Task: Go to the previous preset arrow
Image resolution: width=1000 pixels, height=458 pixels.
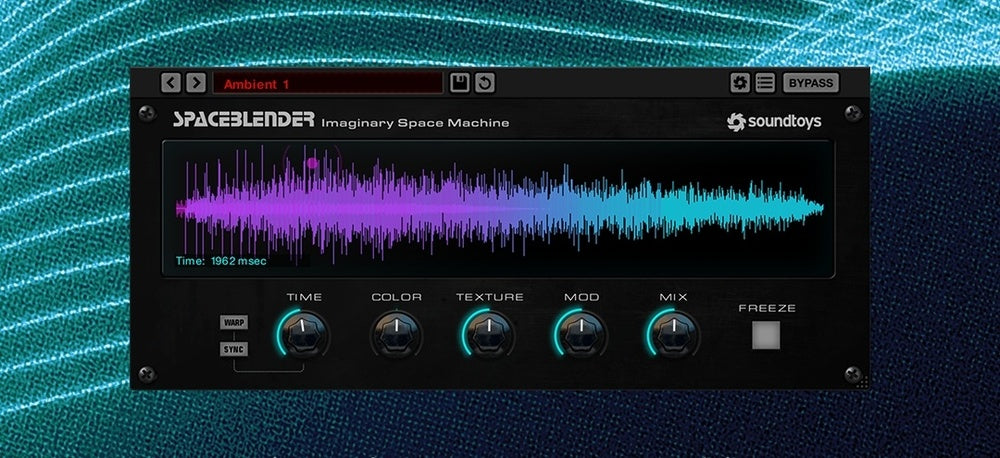Action: [171, 83]
